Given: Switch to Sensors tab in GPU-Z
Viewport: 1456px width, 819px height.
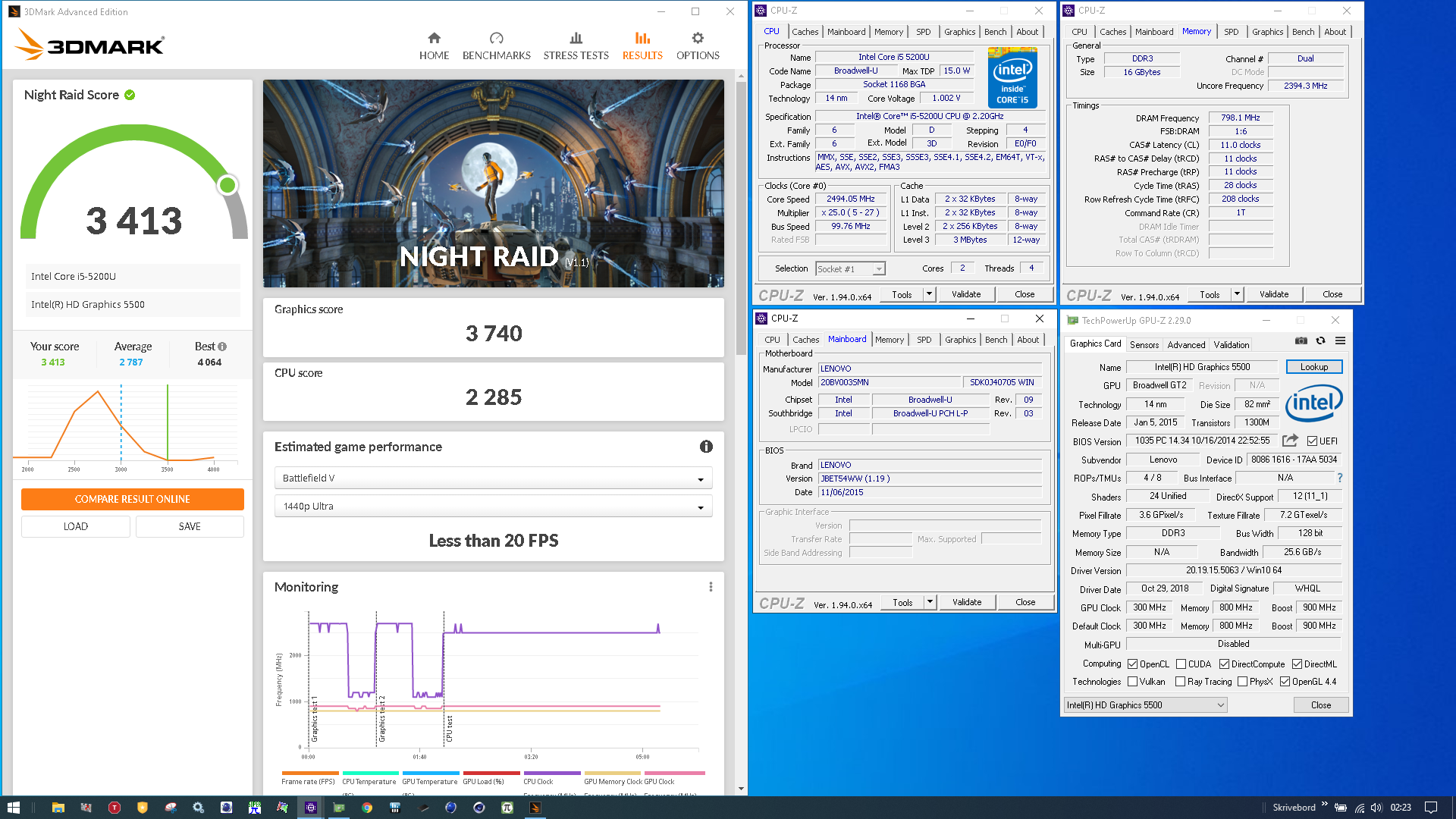Looking at the screenshot, I should coord(1144,344).
